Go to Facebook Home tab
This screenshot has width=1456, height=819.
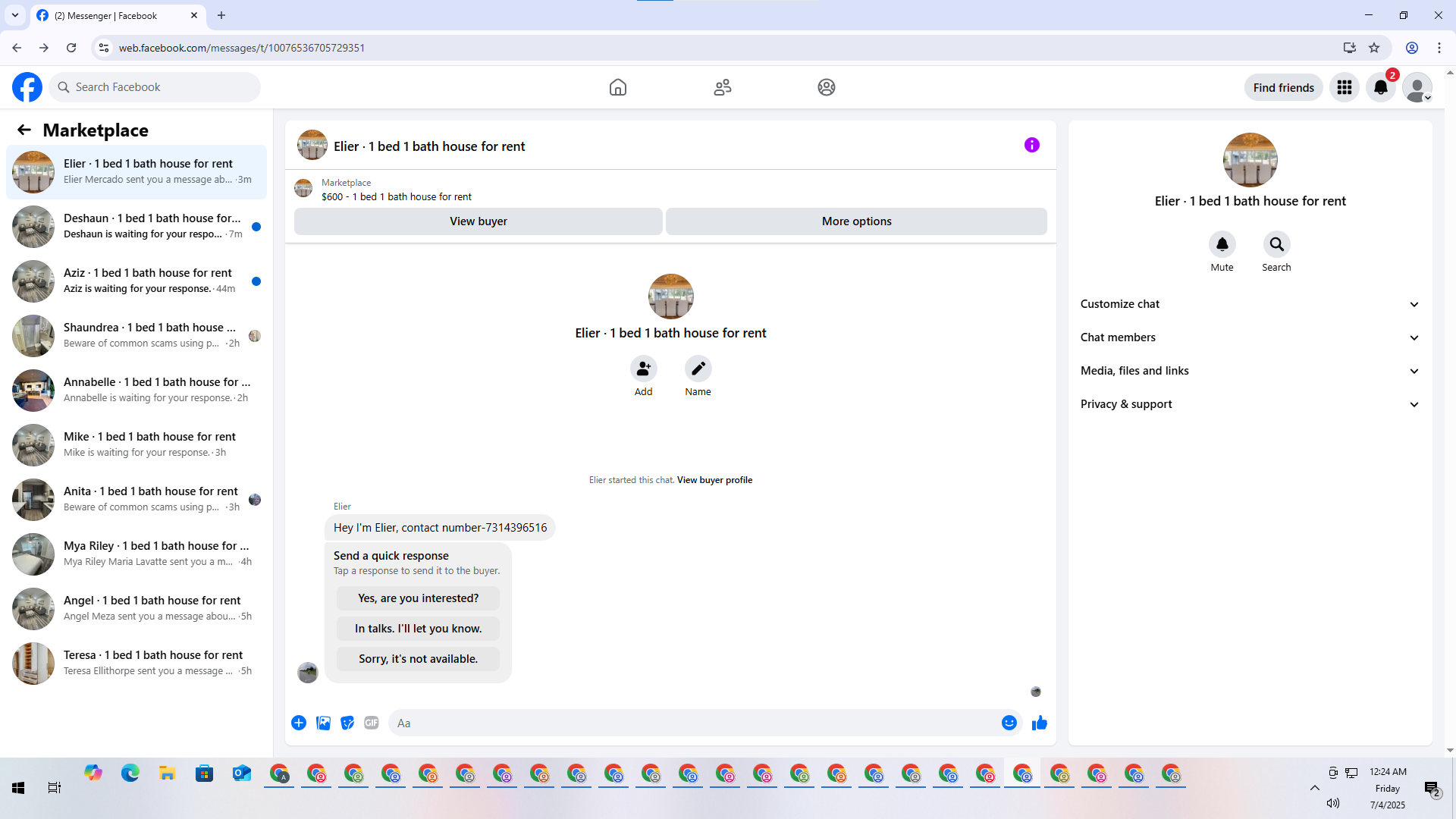(617, 87)
